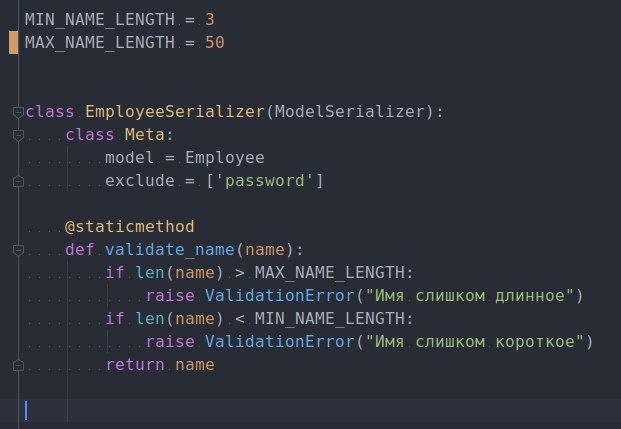The width and height of the screenshot is (621, 429).
Task: Click the "Имя слишком длинное" string
Action: (469, 296)
